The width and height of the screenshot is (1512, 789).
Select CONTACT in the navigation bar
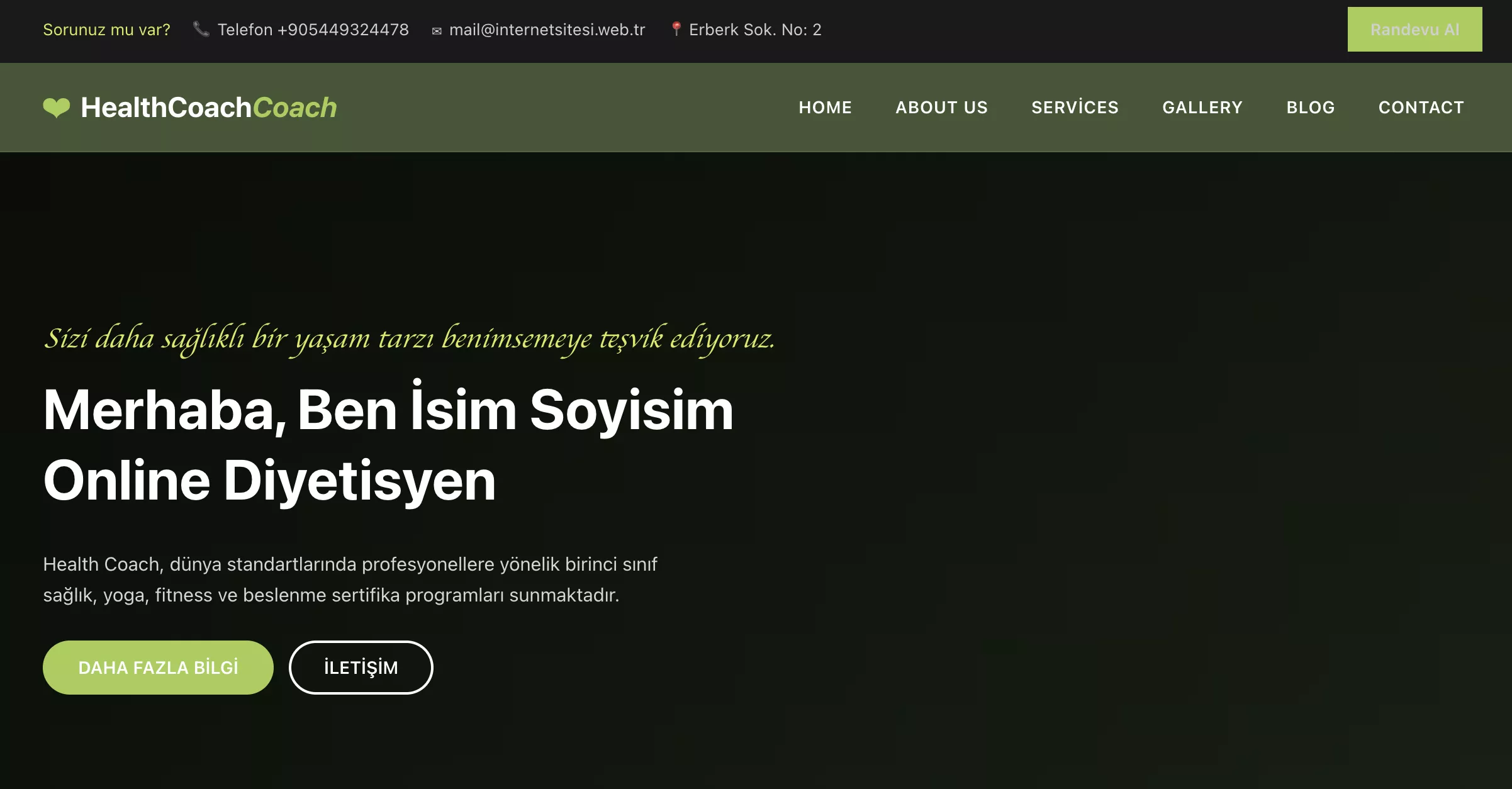1421,108
